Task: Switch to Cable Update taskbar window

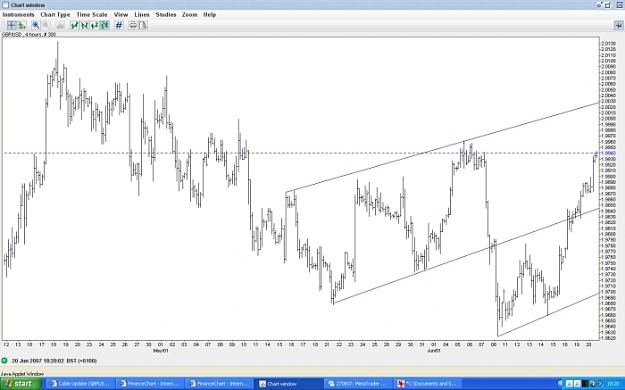Action: click(x=80, y=384)
